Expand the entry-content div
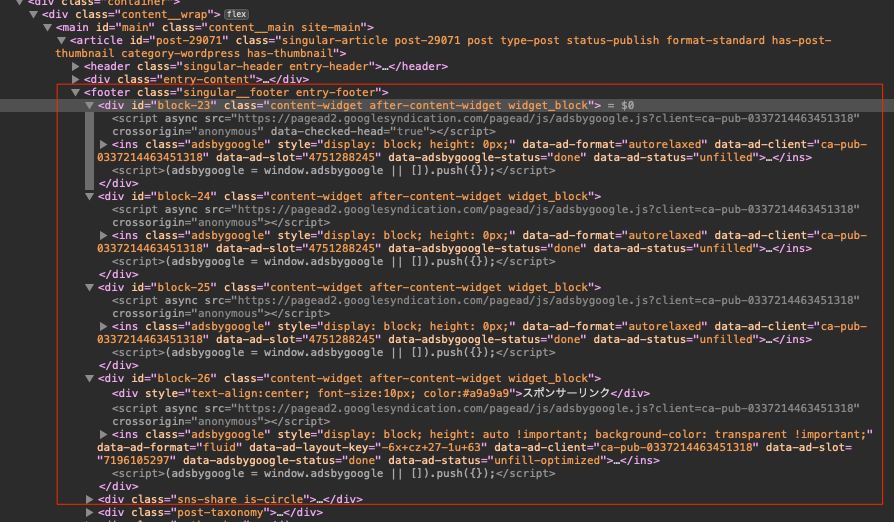This screenshot has height=522, width=894. point(75,80)
